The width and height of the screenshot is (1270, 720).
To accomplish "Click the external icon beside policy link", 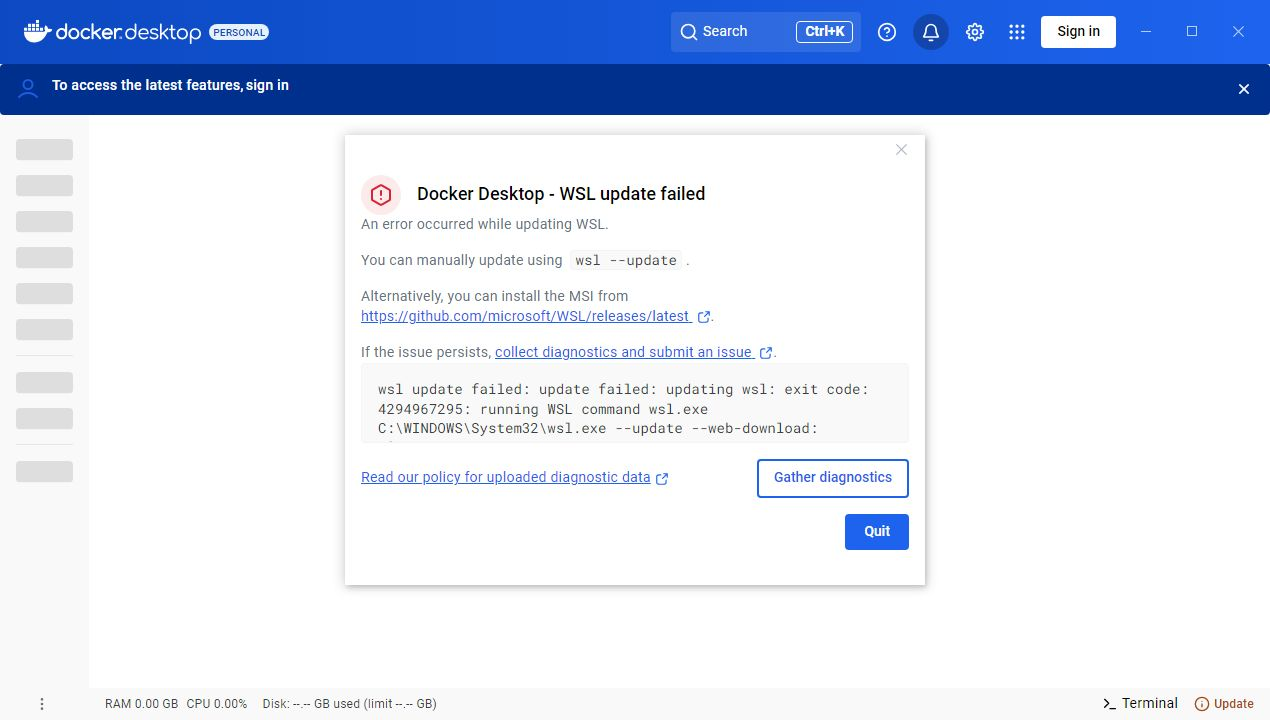I will 662,478.
